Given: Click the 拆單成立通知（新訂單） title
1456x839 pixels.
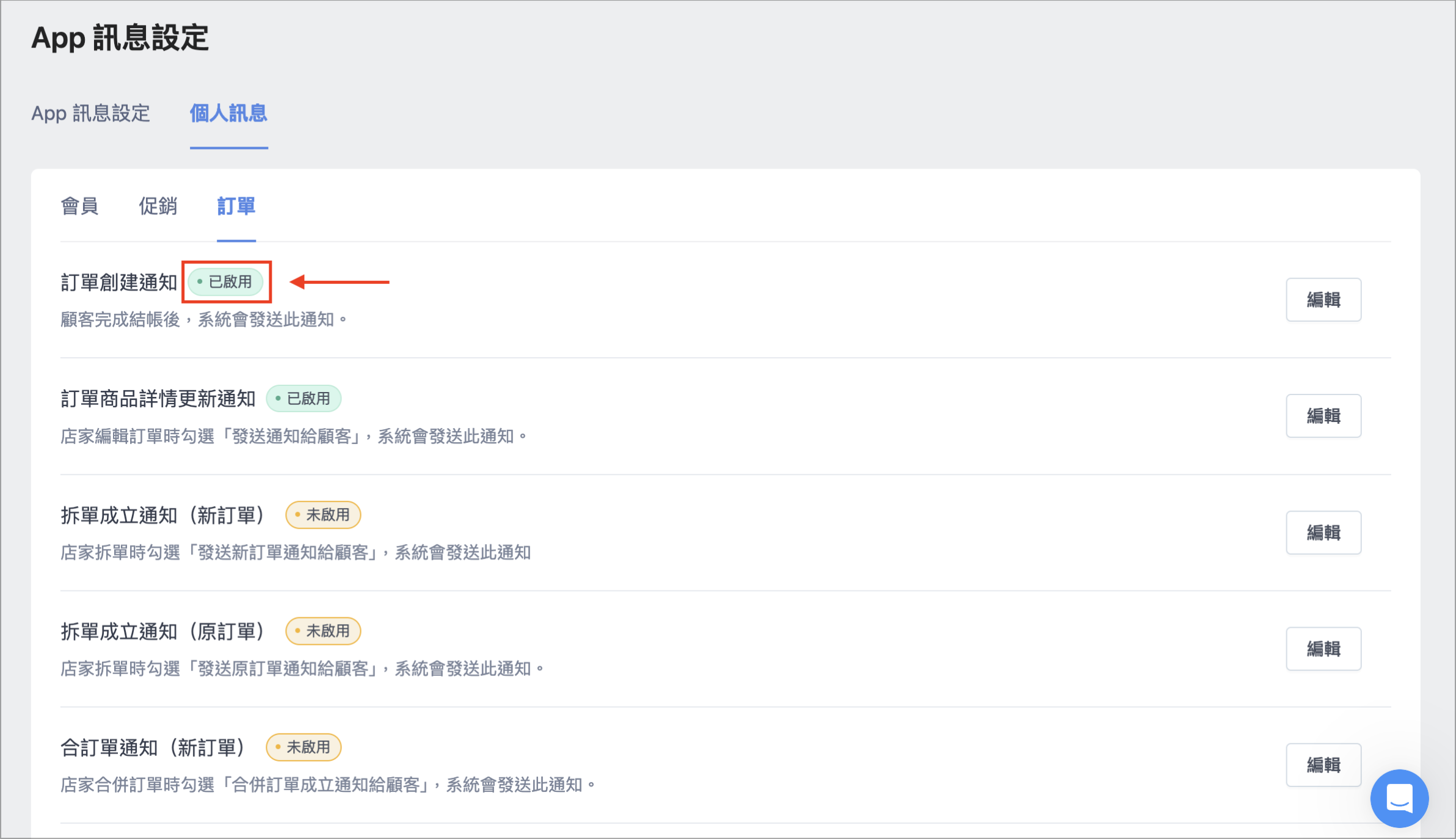Looking at the screenshot, I should click(x=163, y=515).
